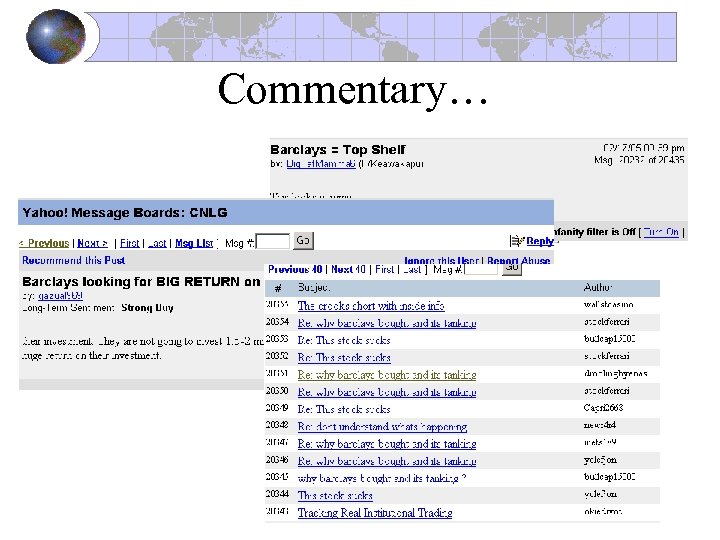720x540 pixels.
Task: Open 'Tracking Real Institutional Trading' thread
Action: (375, 513)
